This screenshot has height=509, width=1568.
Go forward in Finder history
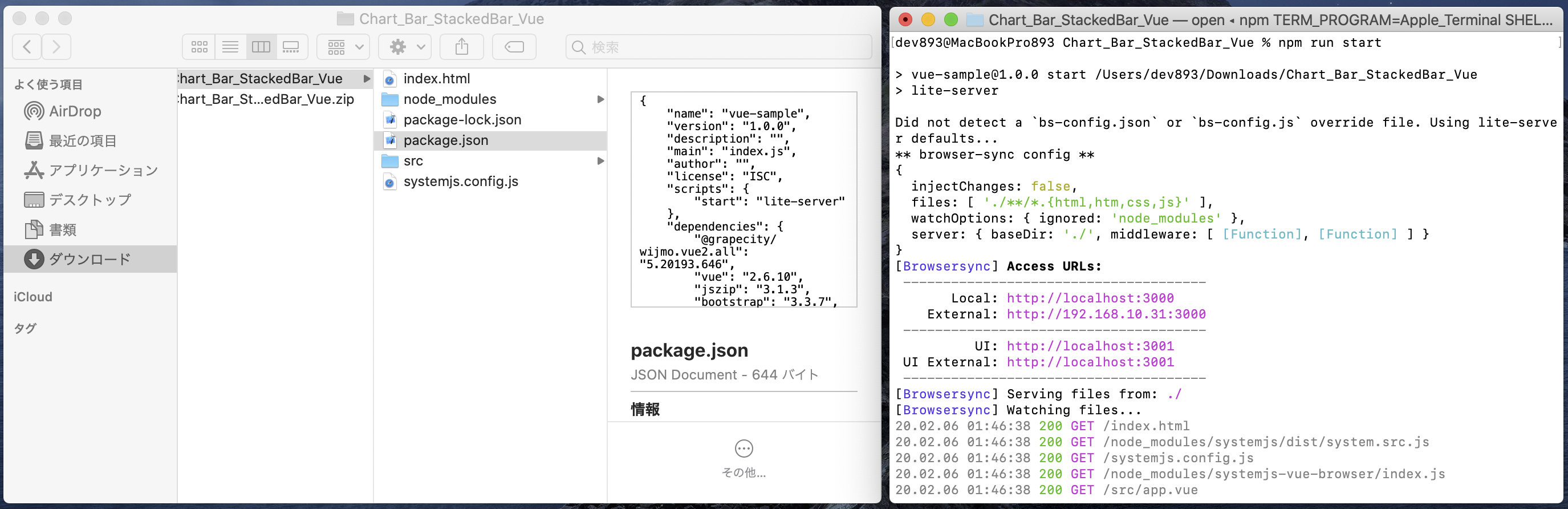point(56,47)
